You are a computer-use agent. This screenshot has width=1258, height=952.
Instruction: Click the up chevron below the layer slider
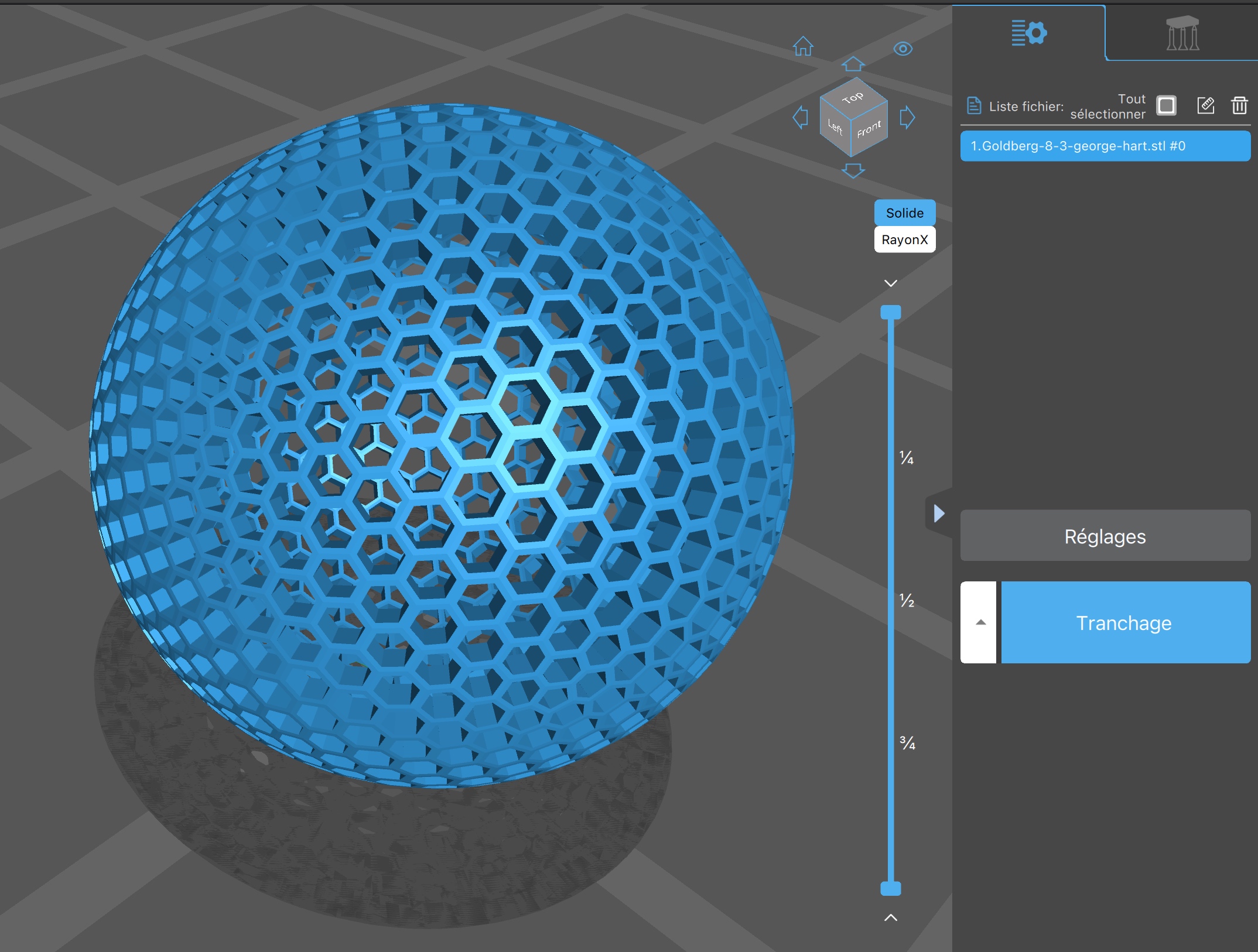point(891,917)
